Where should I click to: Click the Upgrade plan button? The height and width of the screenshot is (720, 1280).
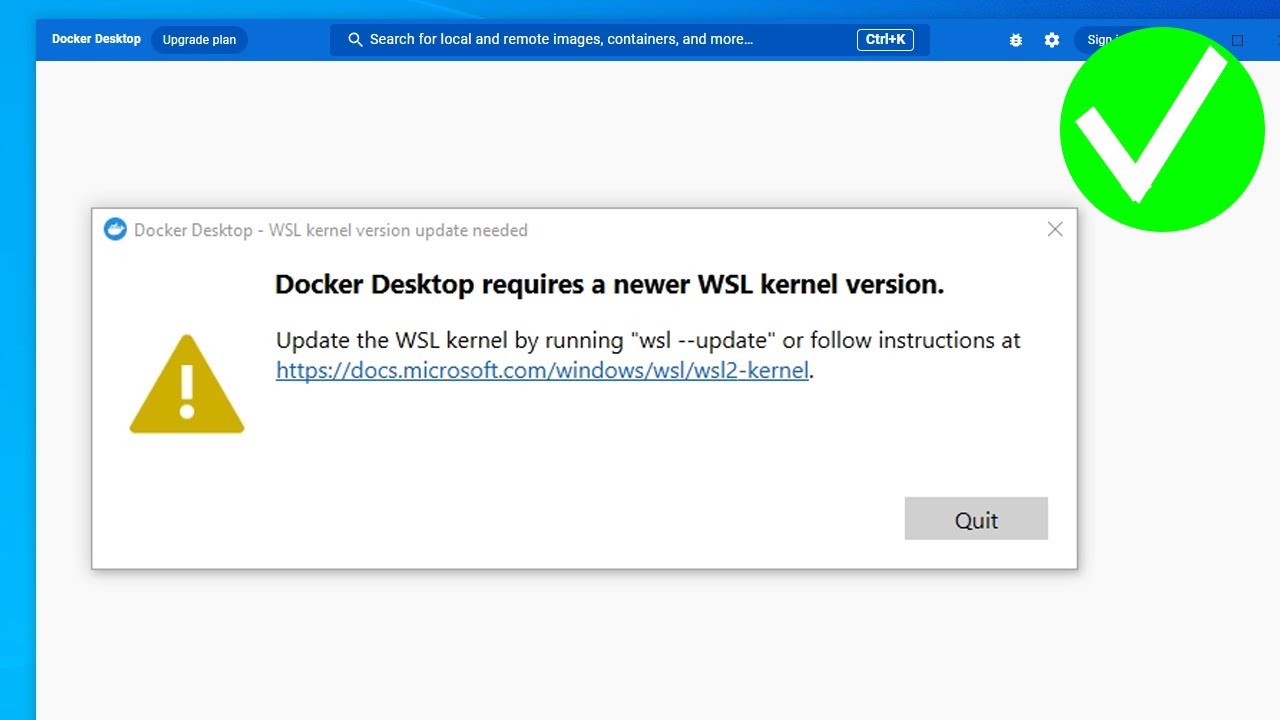click(199, 40)
